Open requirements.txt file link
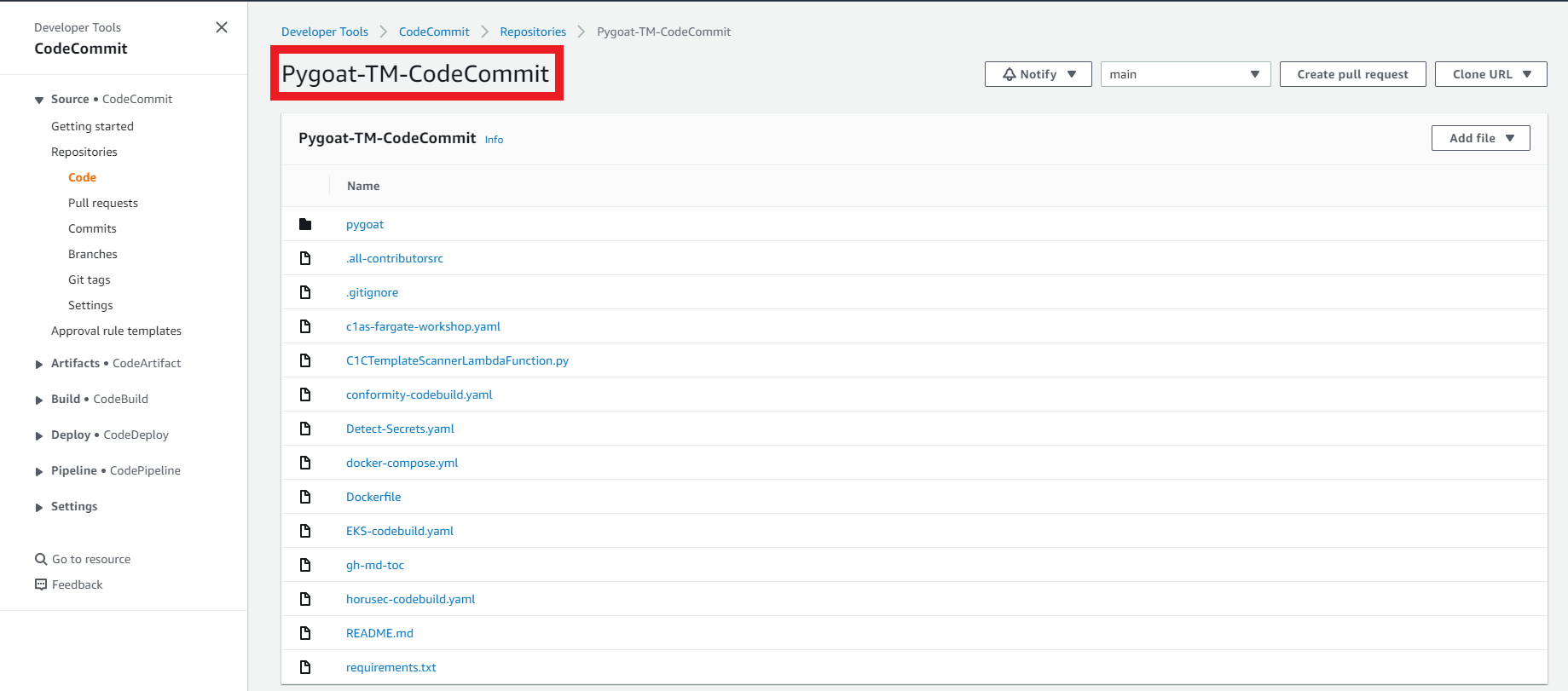 point(391,667)
